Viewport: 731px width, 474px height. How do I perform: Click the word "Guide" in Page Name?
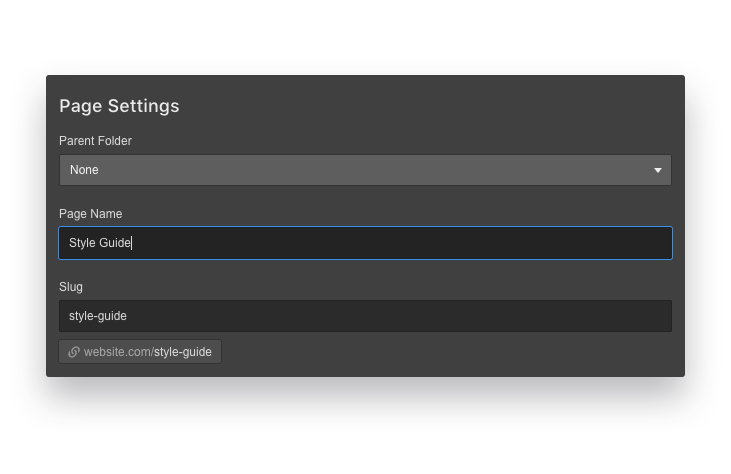(114, 243)
